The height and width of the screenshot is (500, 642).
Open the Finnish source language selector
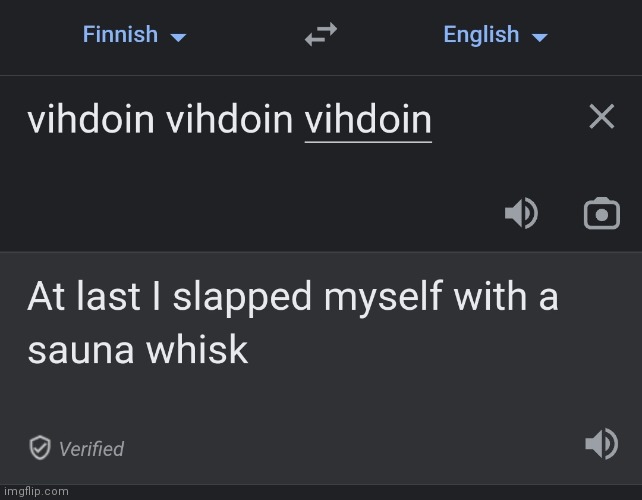tap(134, 34)
